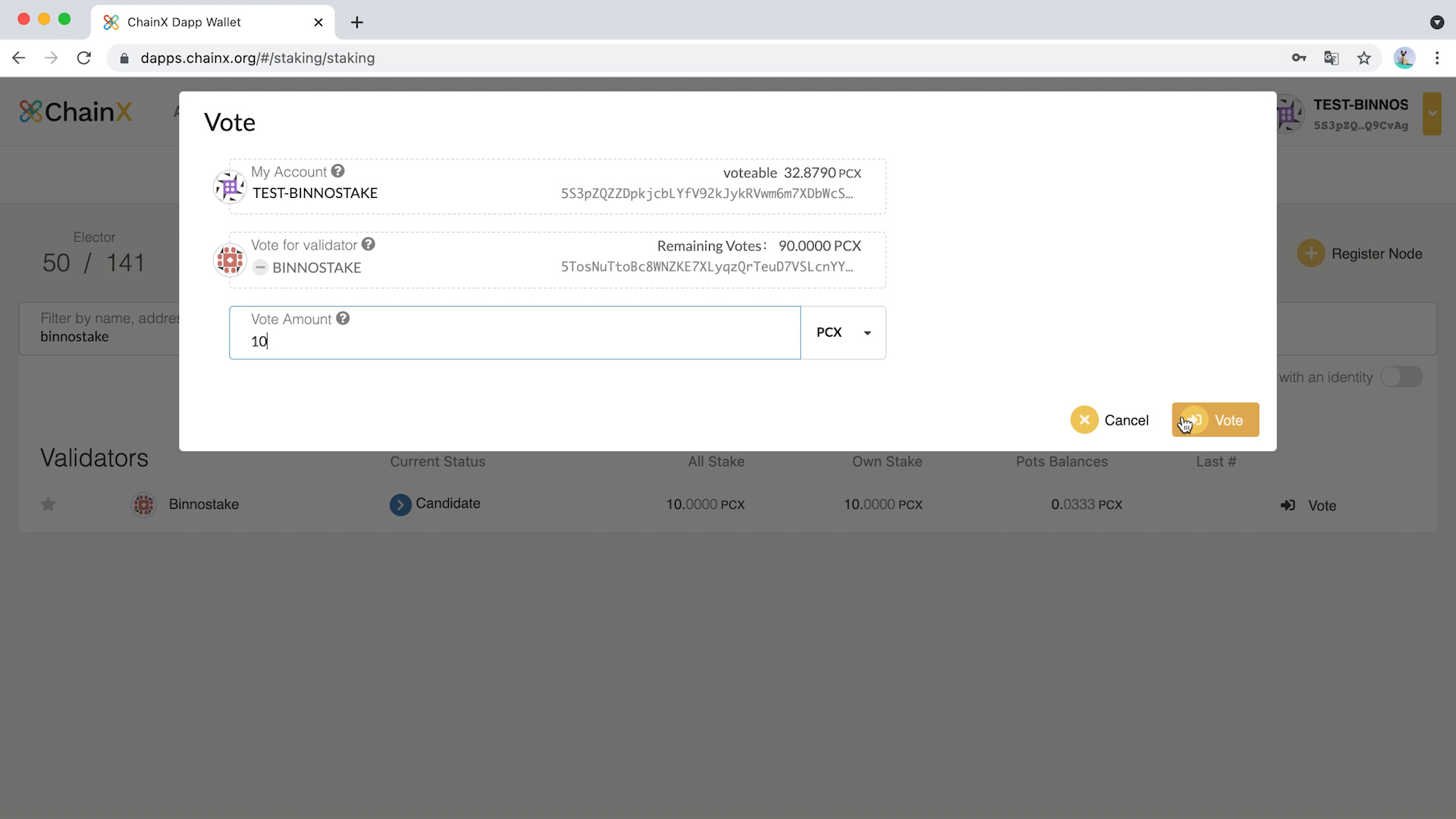Click Pots Balances value 0.0333 PCX

click(1086, 504)
